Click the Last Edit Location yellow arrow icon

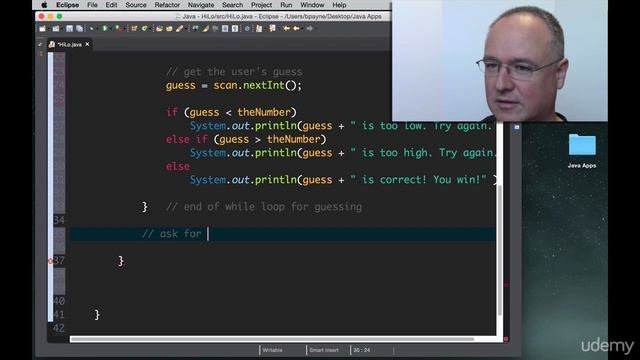point(286,29)
